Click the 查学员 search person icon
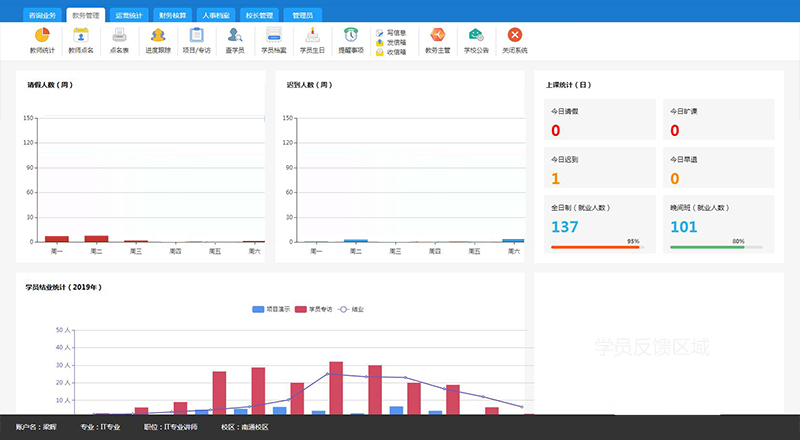Screen dimensions: 800x440 coord(235,36)
